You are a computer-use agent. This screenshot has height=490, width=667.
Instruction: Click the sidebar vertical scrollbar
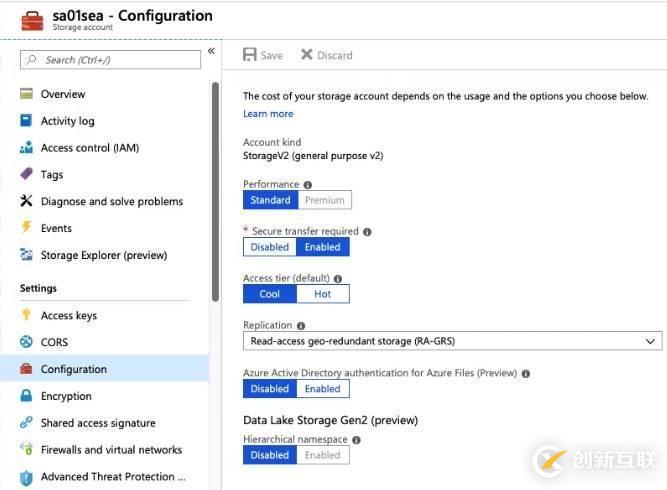click(215, 190)
